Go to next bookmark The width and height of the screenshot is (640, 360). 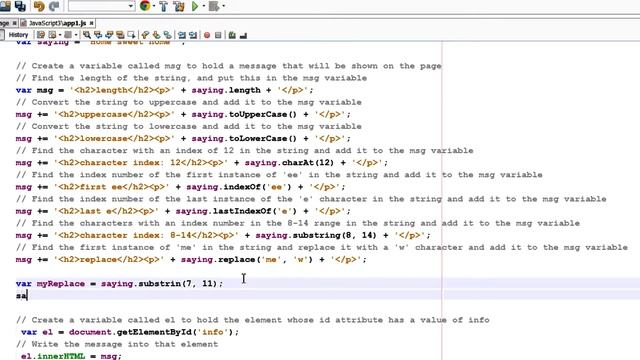click(156, 35)
